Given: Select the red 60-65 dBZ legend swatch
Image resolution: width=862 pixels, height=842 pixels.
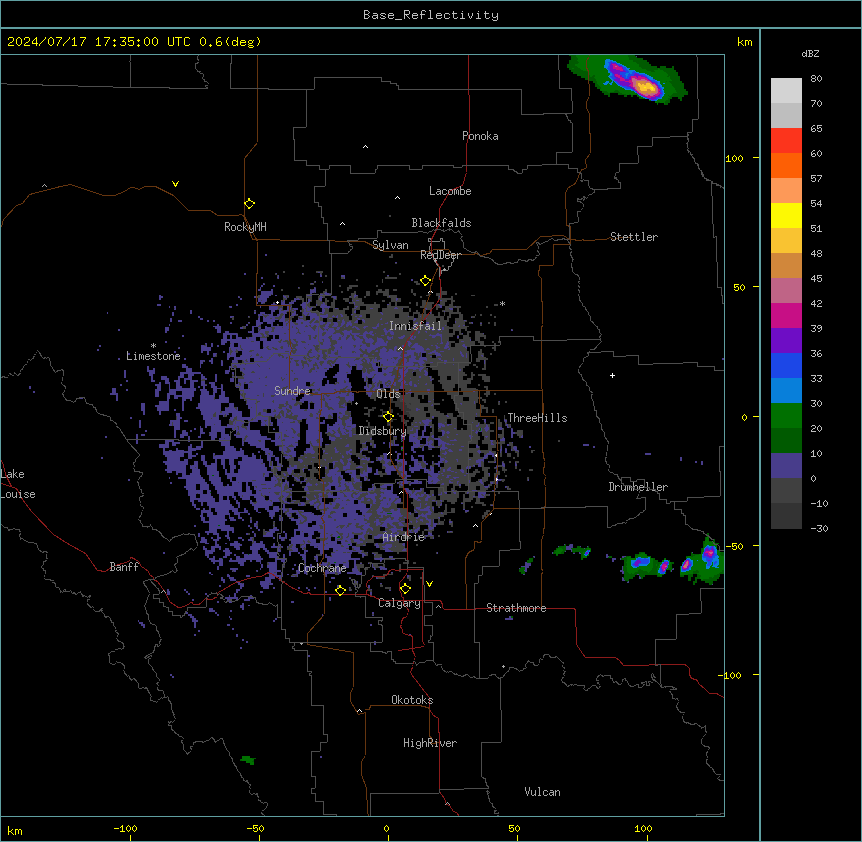Looking at the screenshot, I should point(786,140).
